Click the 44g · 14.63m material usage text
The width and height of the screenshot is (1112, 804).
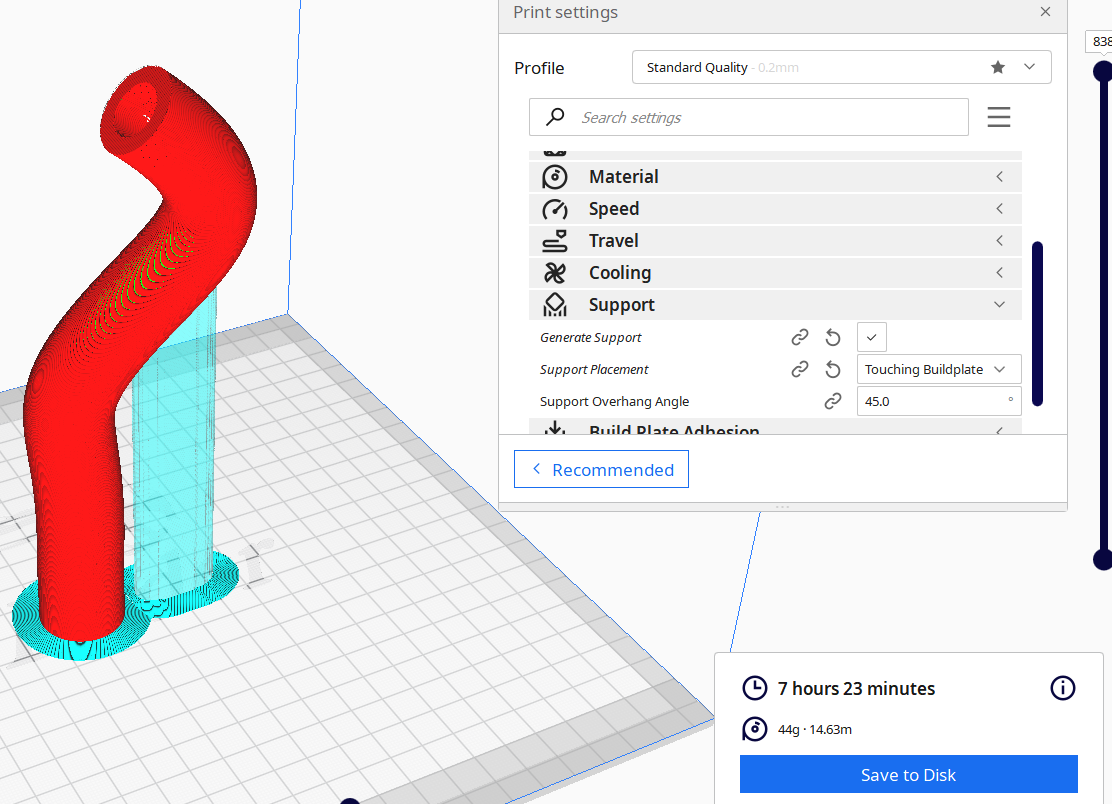[x=815, y=729]
